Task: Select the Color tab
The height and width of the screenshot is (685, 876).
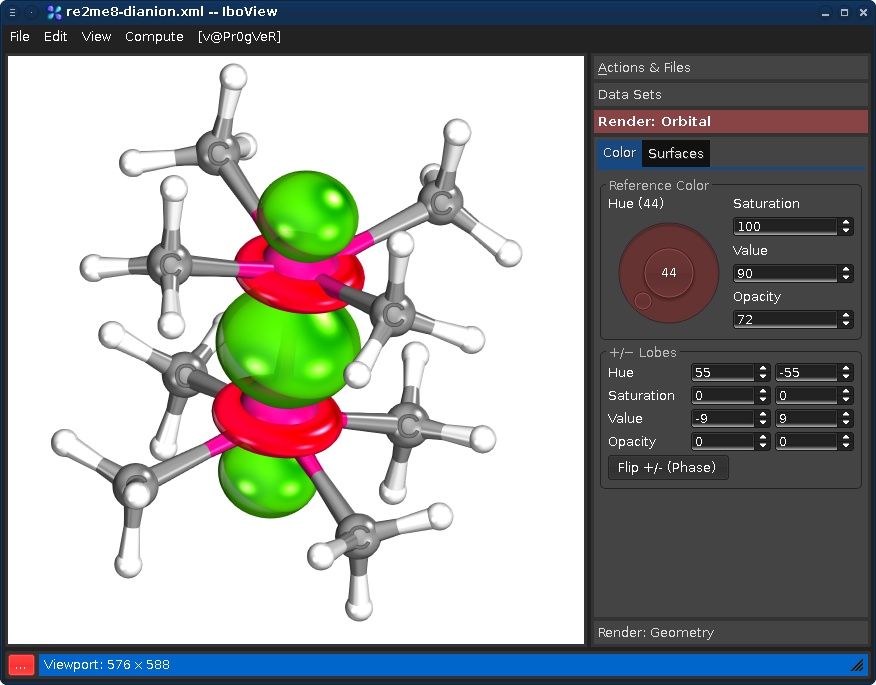Action: tap(619, 153)
